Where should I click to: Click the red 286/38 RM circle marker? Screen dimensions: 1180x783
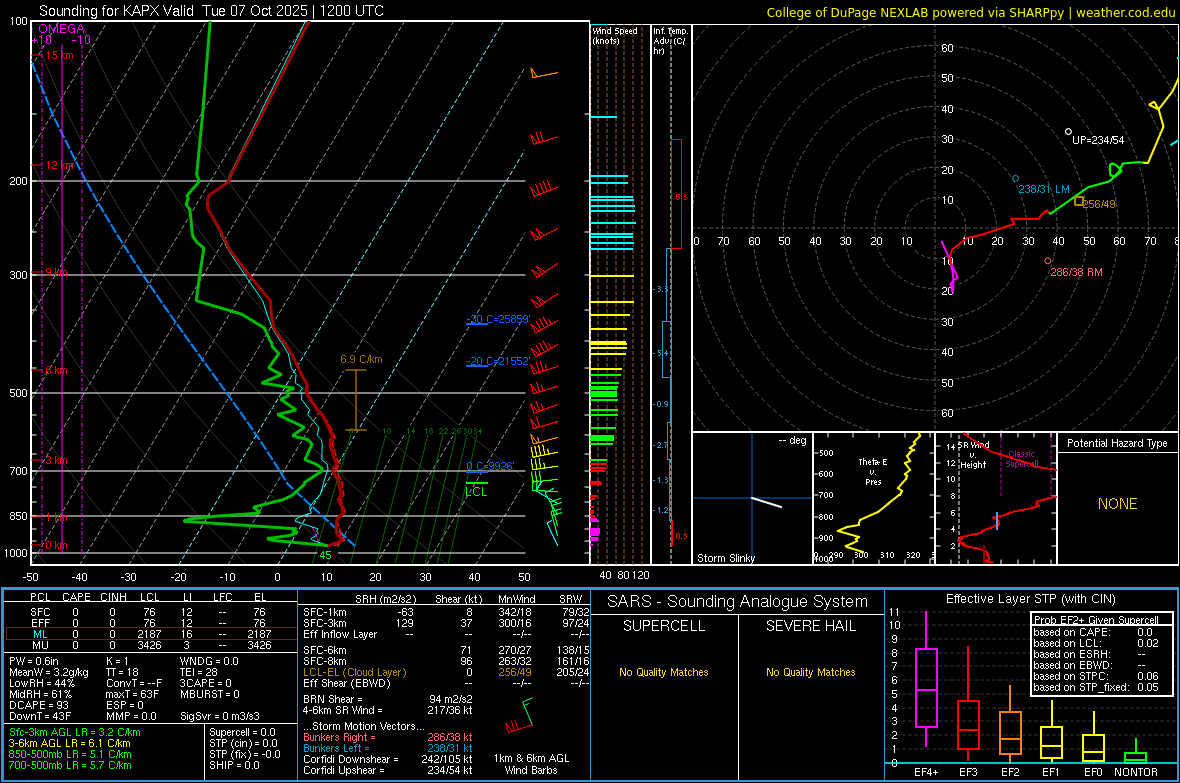tap(1048, 261)
